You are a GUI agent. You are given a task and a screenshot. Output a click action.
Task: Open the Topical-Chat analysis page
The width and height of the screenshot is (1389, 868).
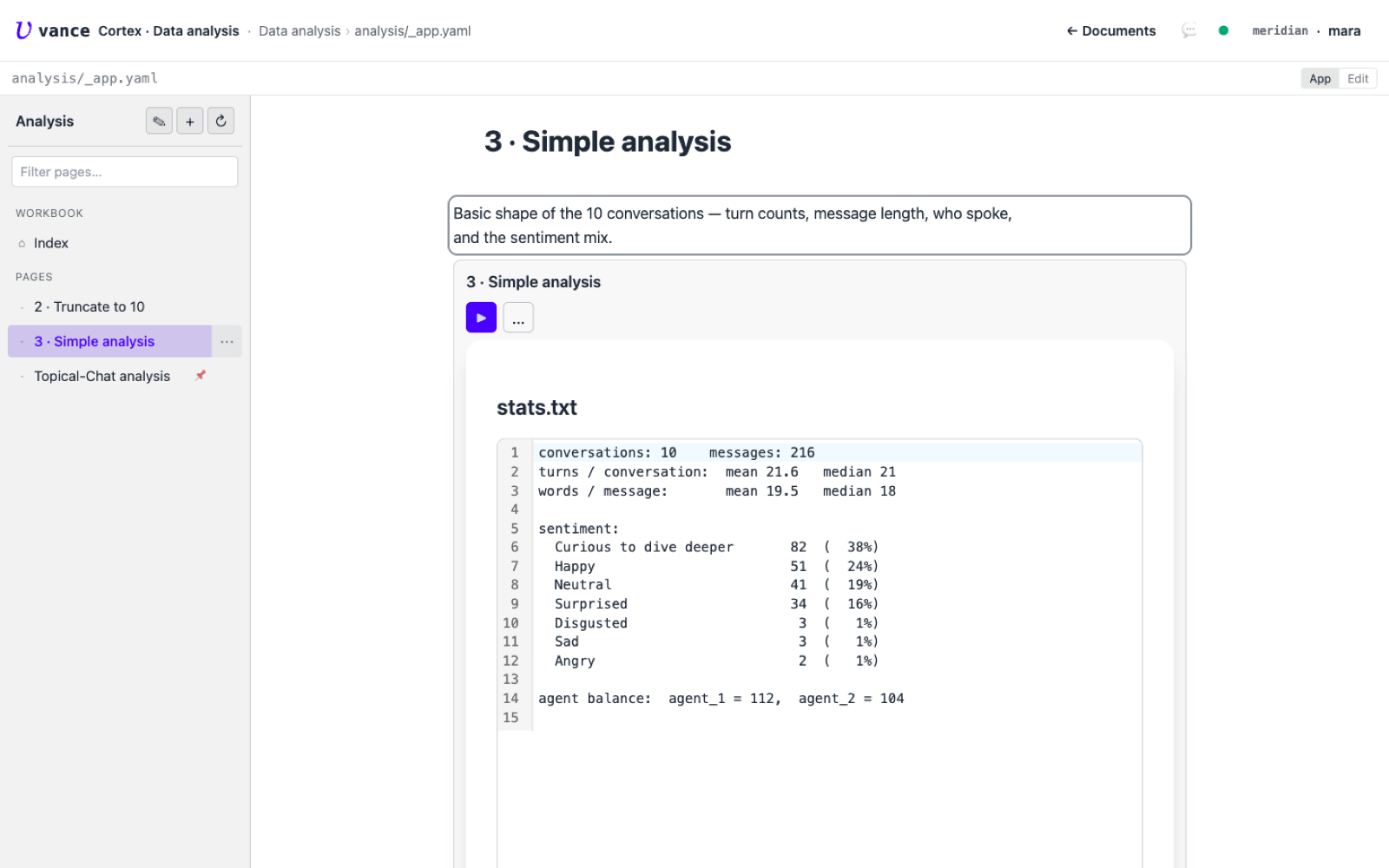102,376
